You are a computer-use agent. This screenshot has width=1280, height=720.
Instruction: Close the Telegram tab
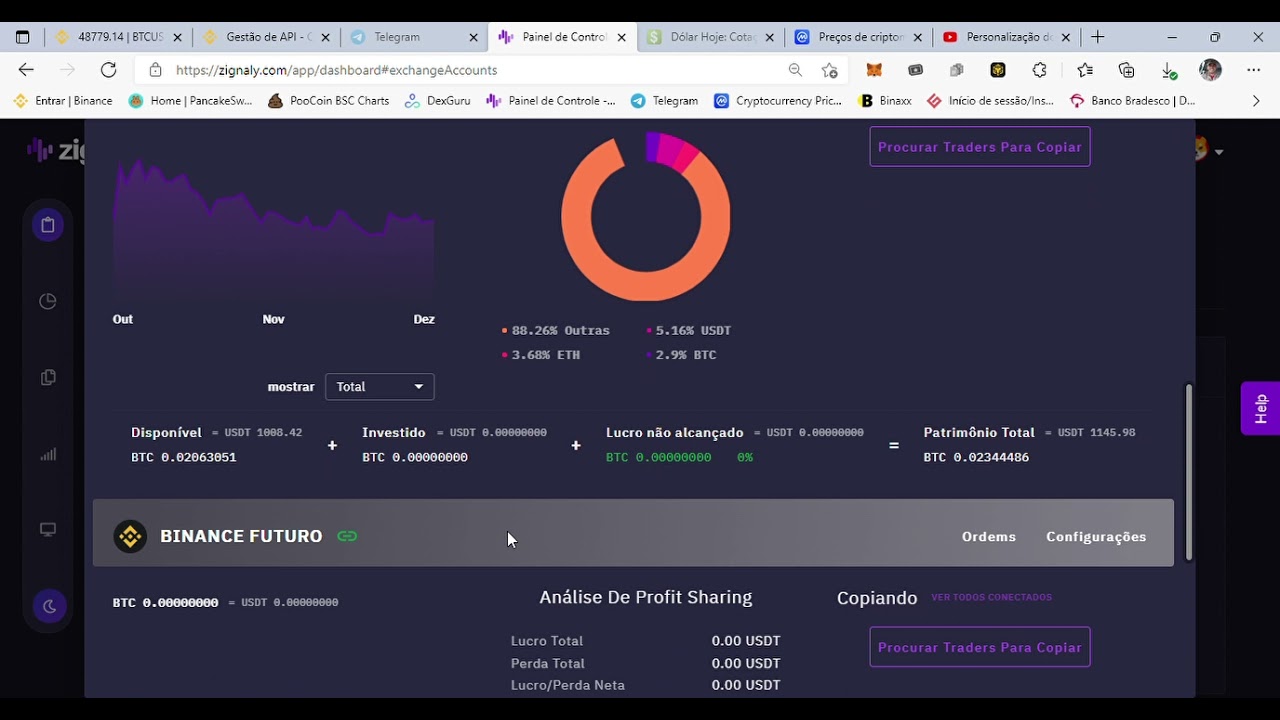point(473,37)
